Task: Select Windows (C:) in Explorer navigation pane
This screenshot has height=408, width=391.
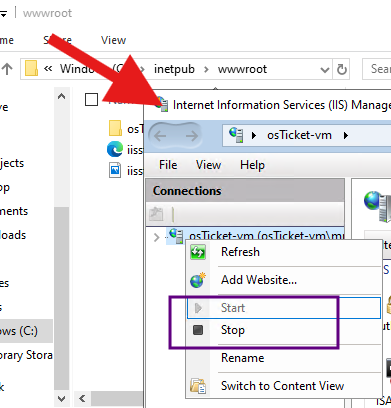Action: pos(26,331)
